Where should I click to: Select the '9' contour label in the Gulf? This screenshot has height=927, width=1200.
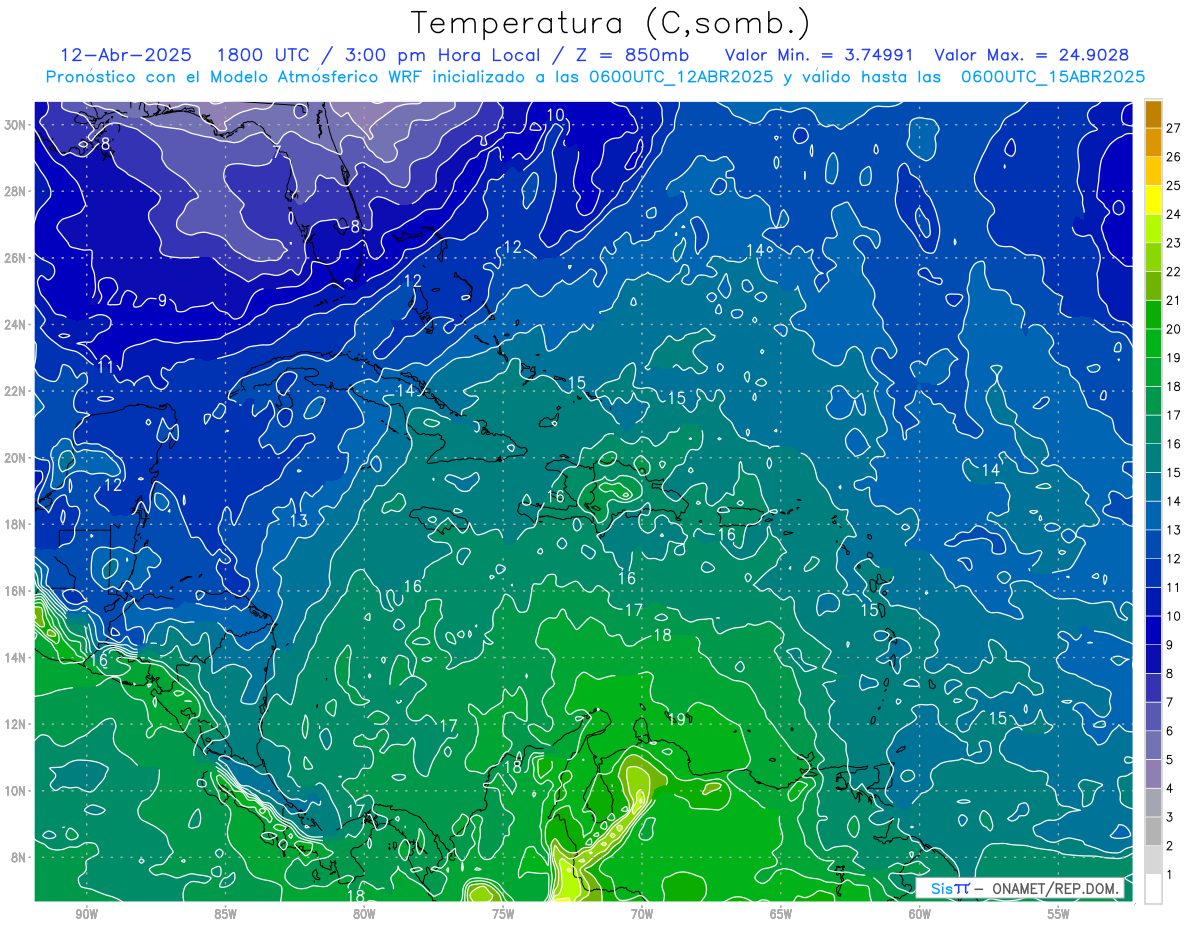coord(162,300)
